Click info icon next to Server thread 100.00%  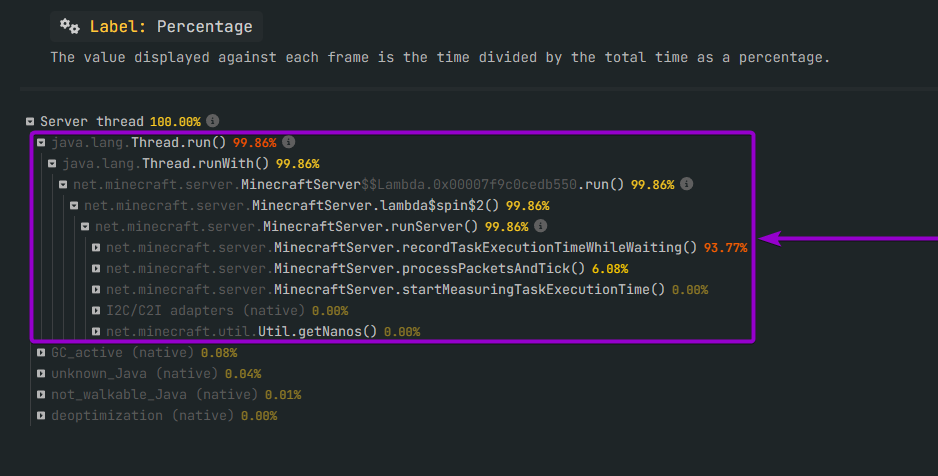click(212, 121)
